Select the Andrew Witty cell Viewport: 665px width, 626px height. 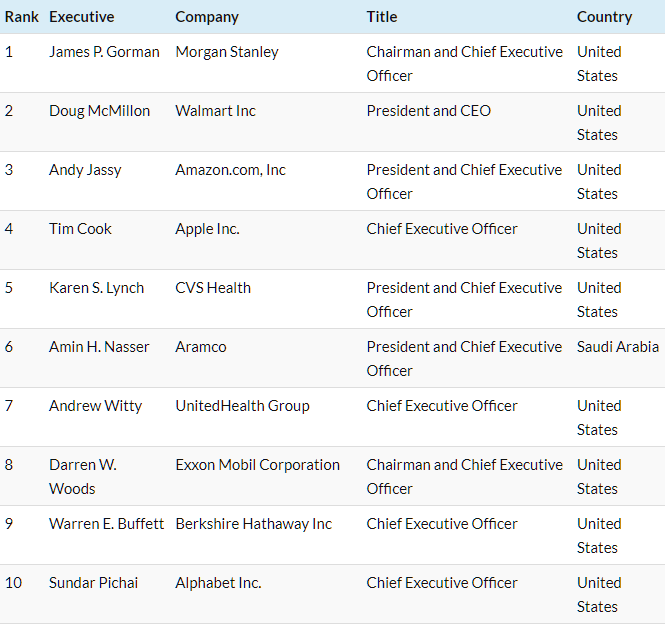click(x=95, y=405)
